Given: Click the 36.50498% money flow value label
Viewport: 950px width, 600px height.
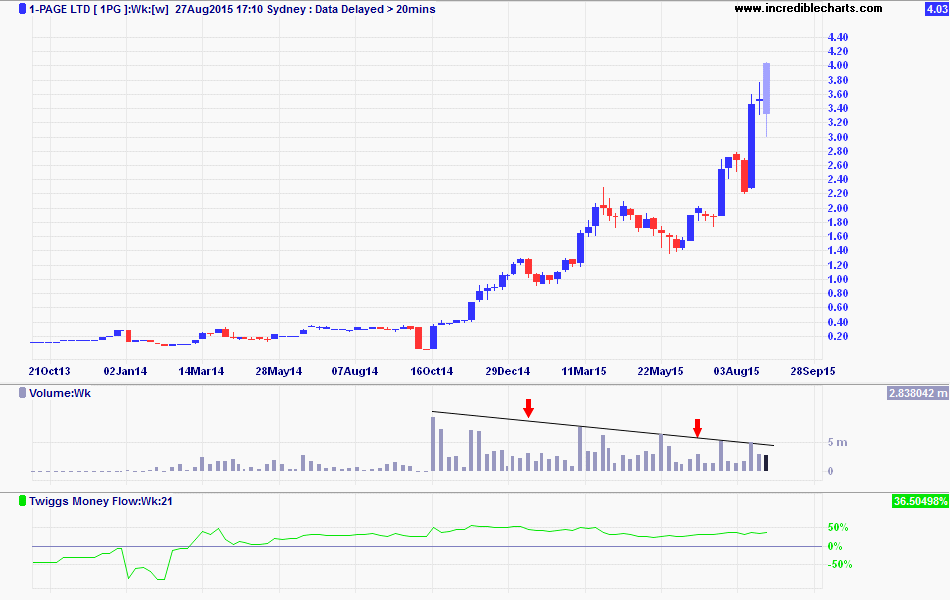Looking at the screenshot, I should coord(920,501).
